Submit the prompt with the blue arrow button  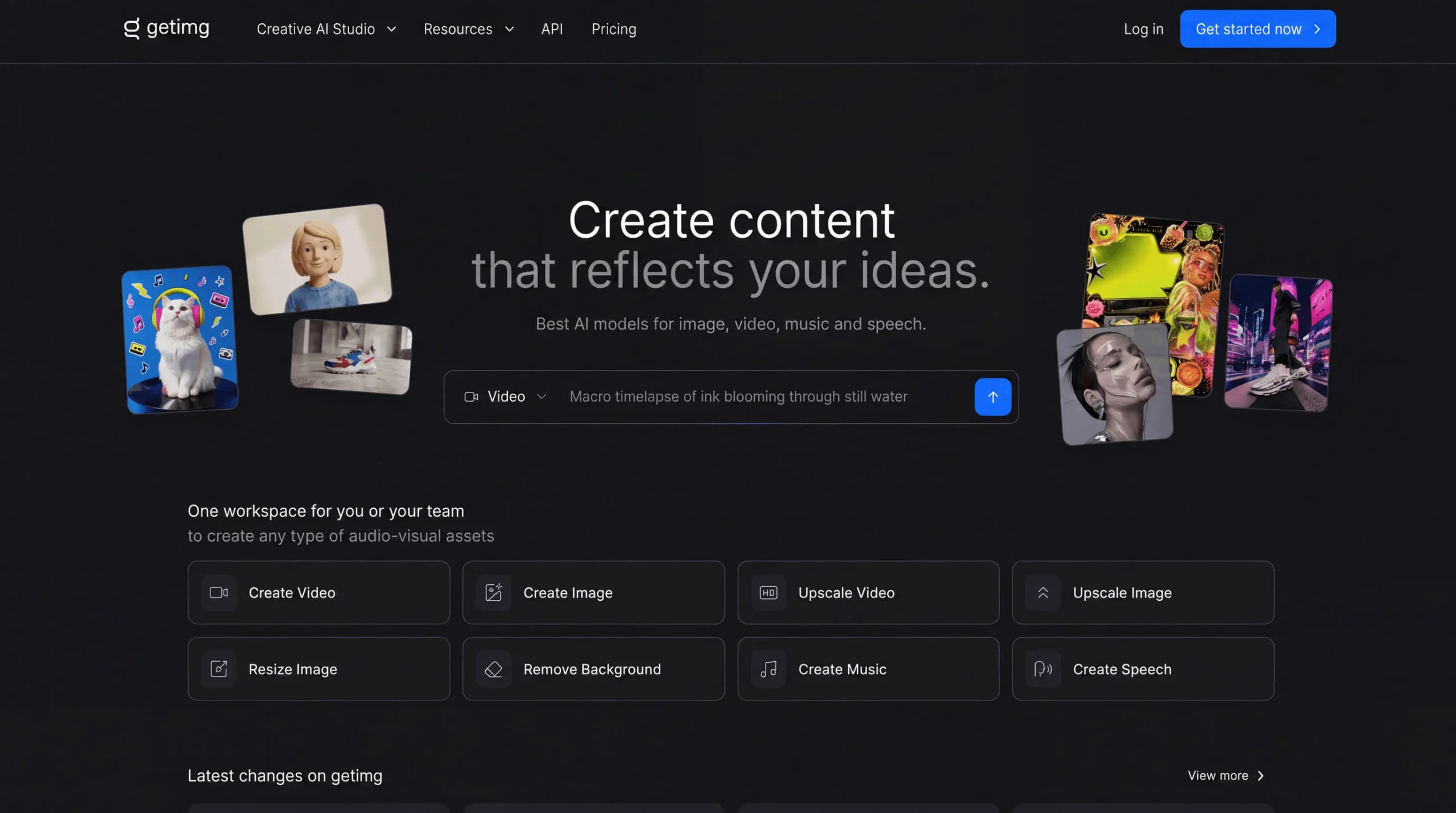pyautogui.click(x=992, y=397)
